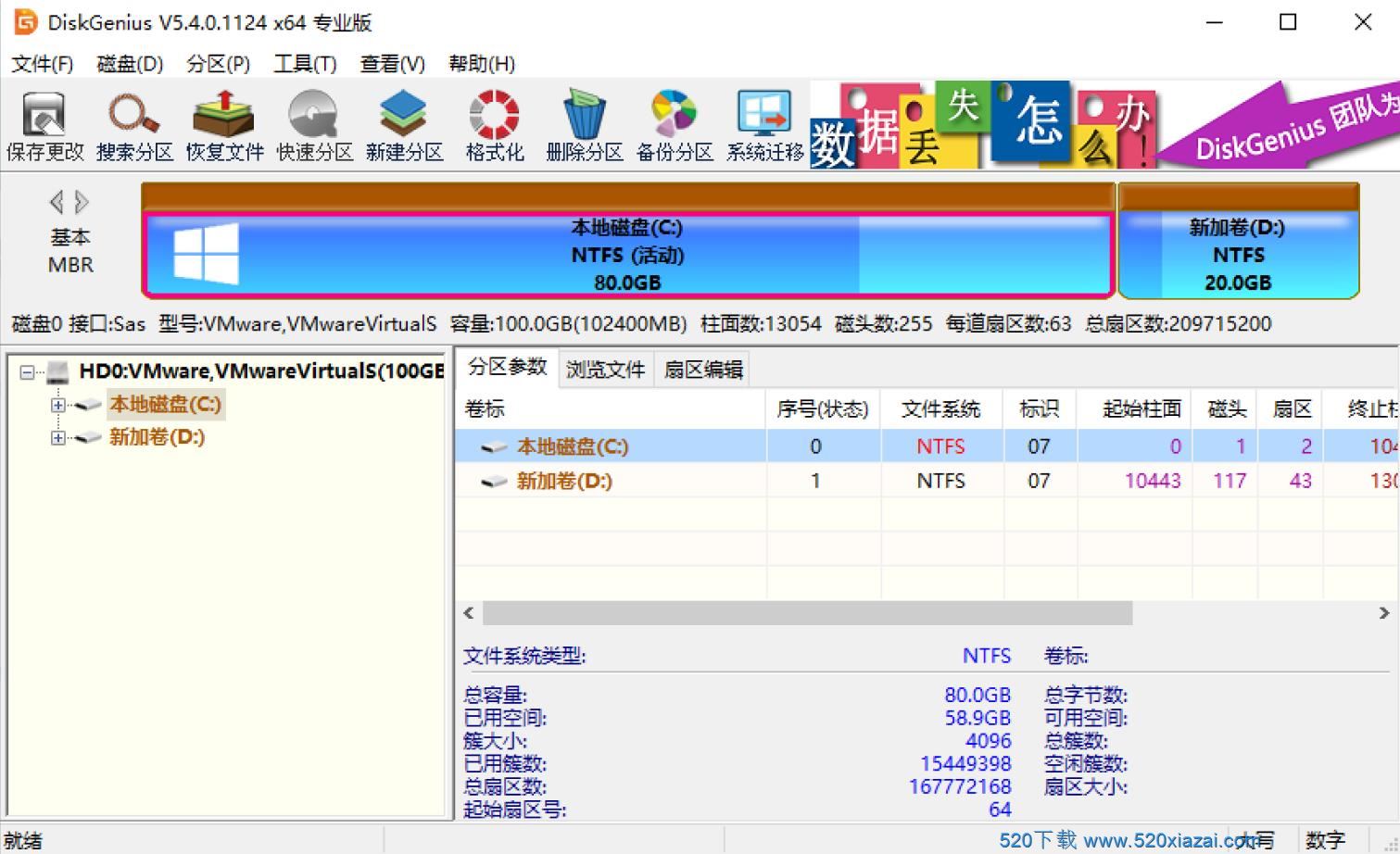Viewport: 1400px width, 854px height.
Task: Open the 磁盘(D) menu
Action: click(x=130, y=64)
